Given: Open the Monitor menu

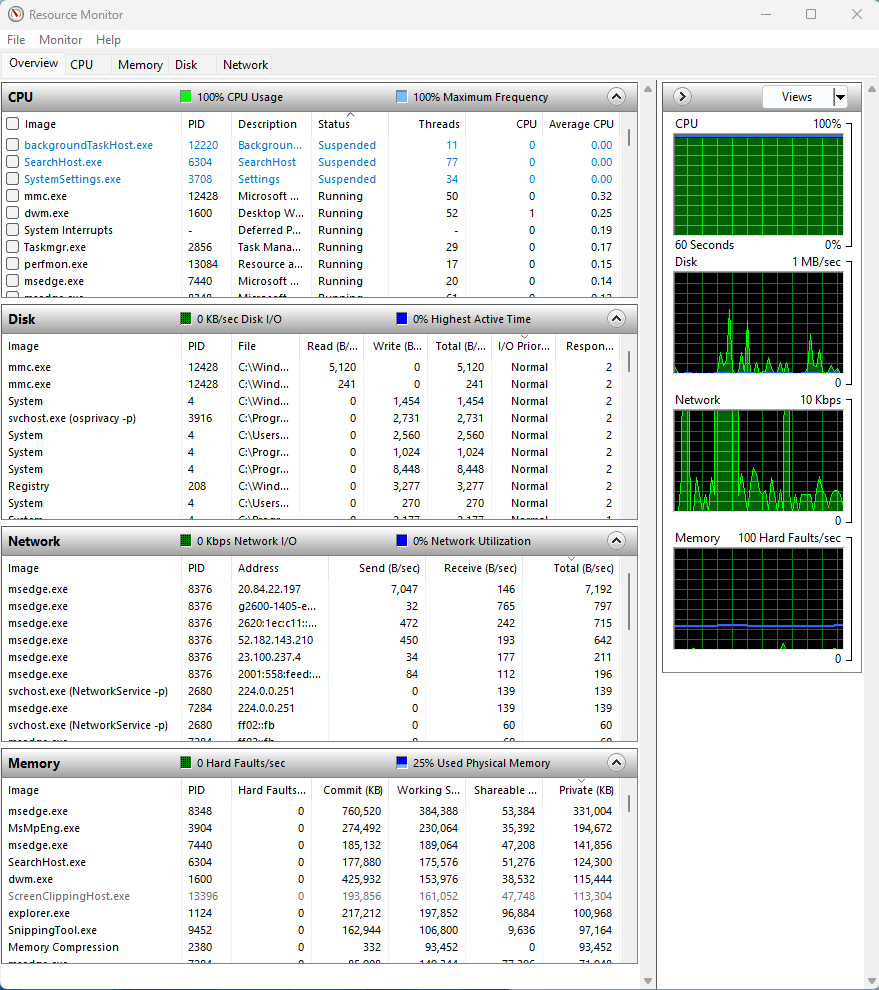Looking at the screenshot, I should [61, 40].
